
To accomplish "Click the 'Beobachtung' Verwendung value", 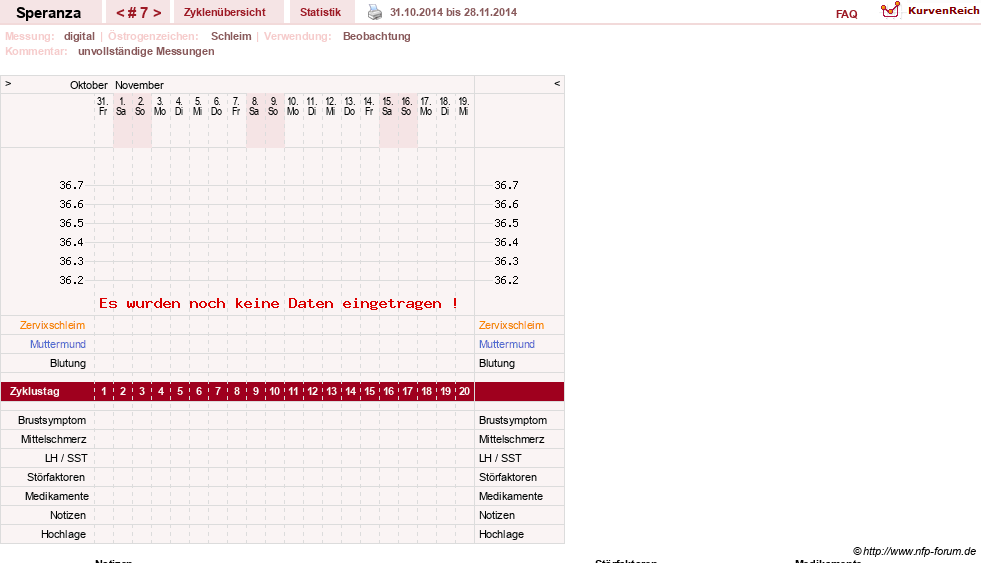I will tap(377, 36).
